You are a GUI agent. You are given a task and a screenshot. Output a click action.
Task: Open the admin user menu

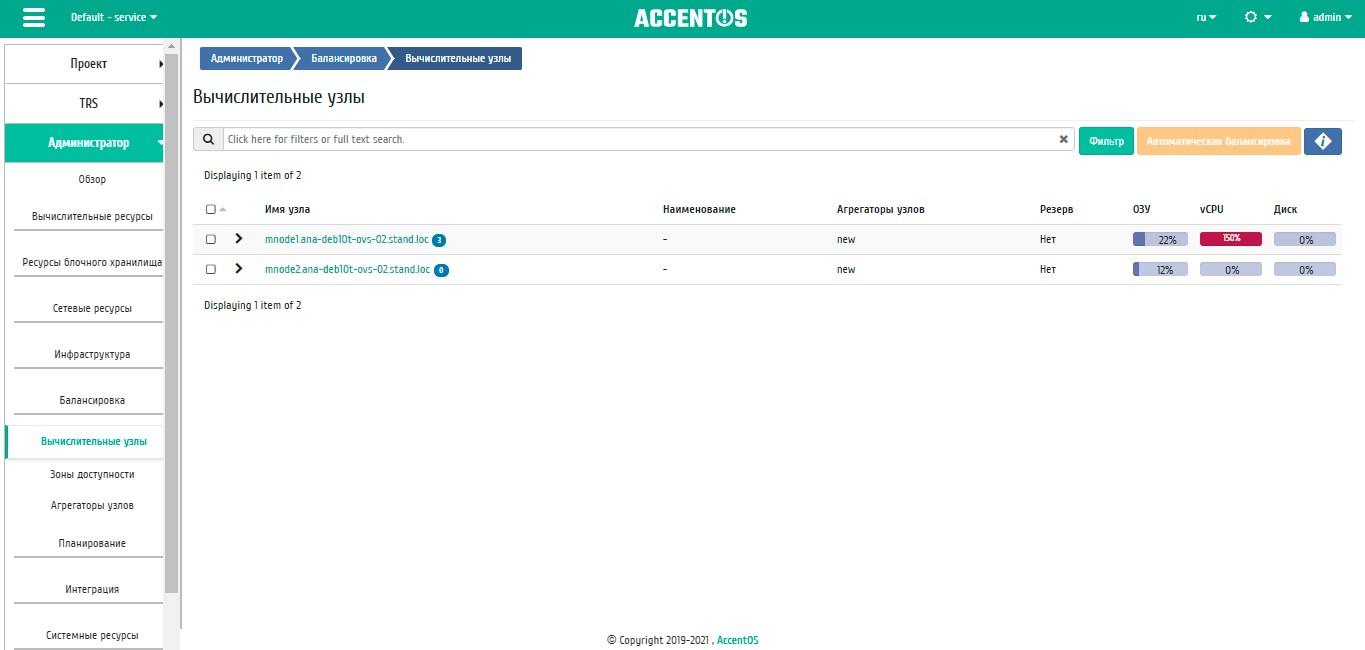pyautogui.click(x=1332, y=18)
